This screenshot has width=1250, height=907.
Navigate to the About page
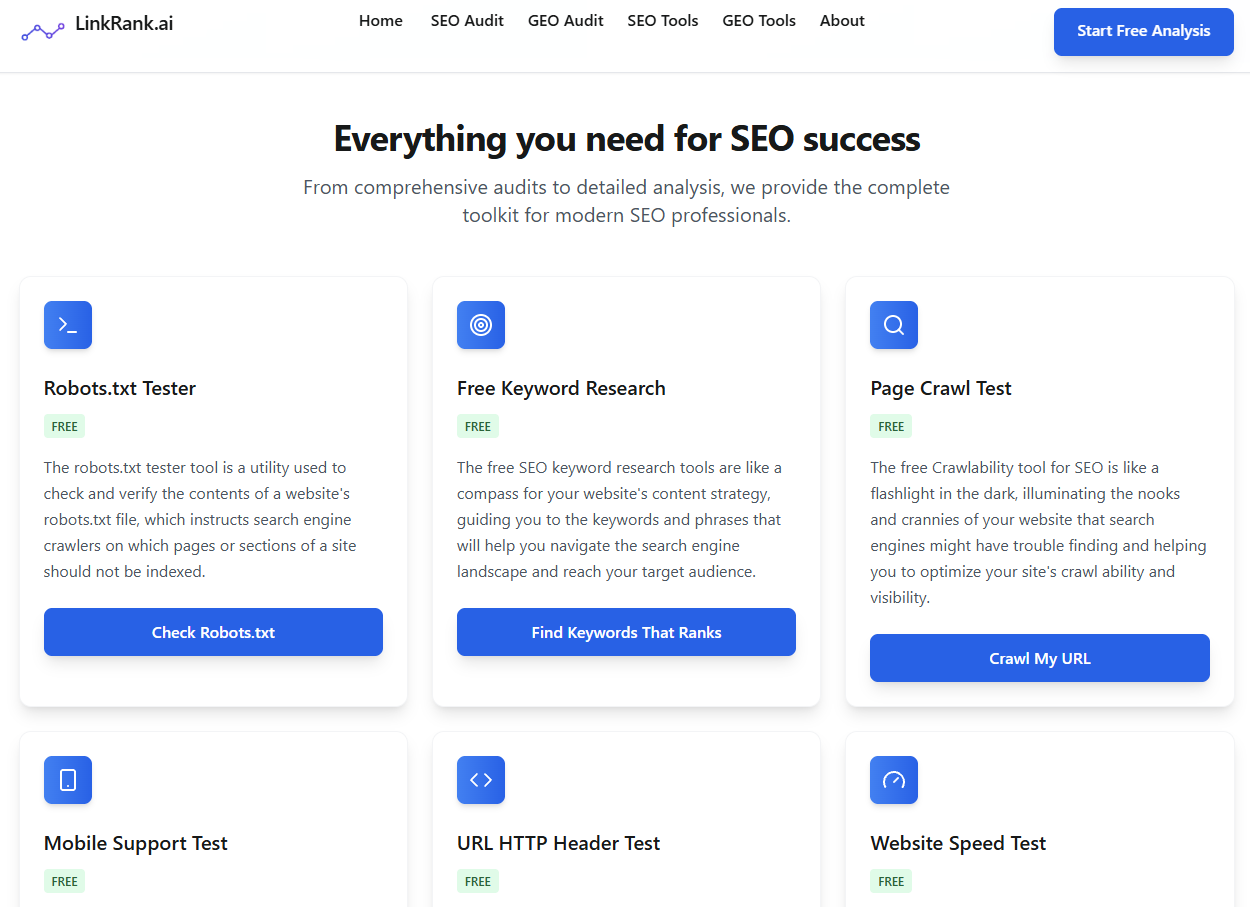tap(842, 21)
